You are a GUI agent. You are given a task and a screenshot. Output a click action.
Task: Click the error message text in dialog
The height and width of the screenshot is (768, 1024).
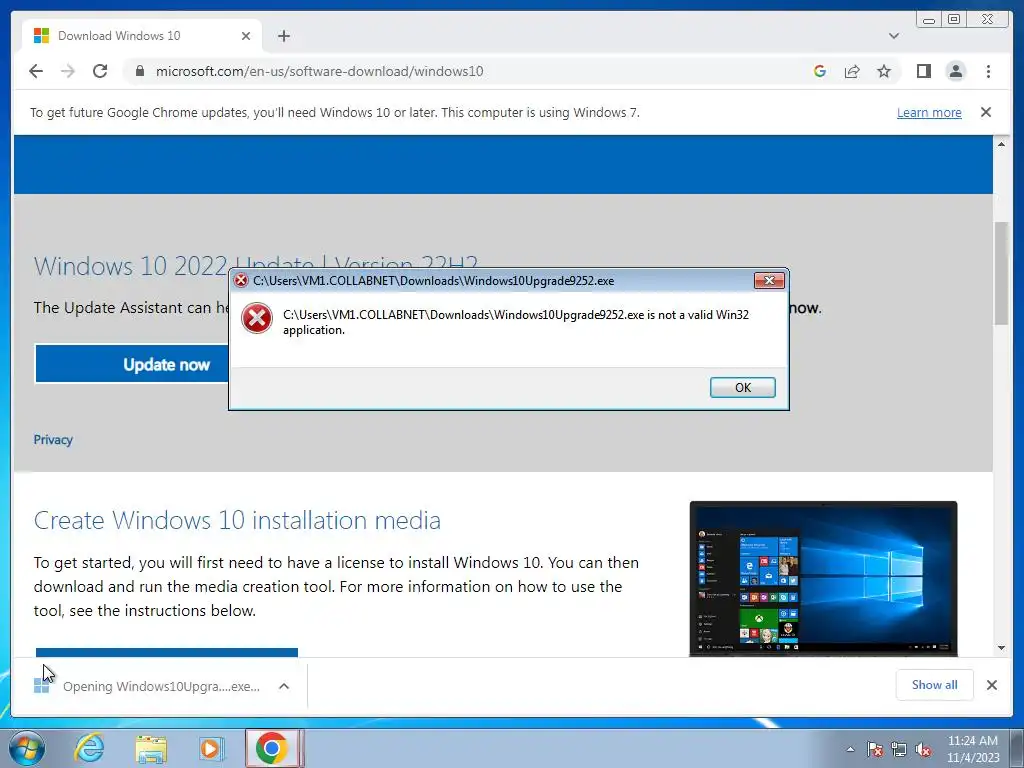point(515,322)
